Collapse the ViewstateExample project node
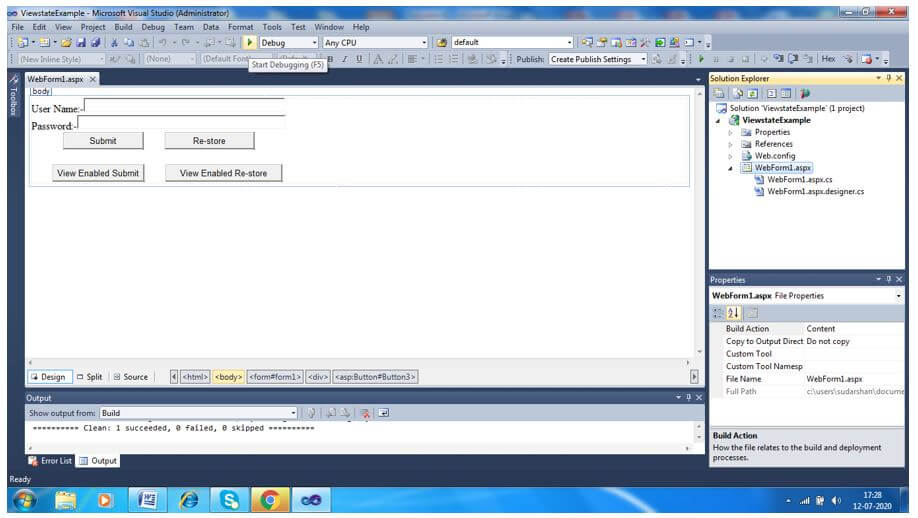 pyautogui.click(x=718, y=121)
